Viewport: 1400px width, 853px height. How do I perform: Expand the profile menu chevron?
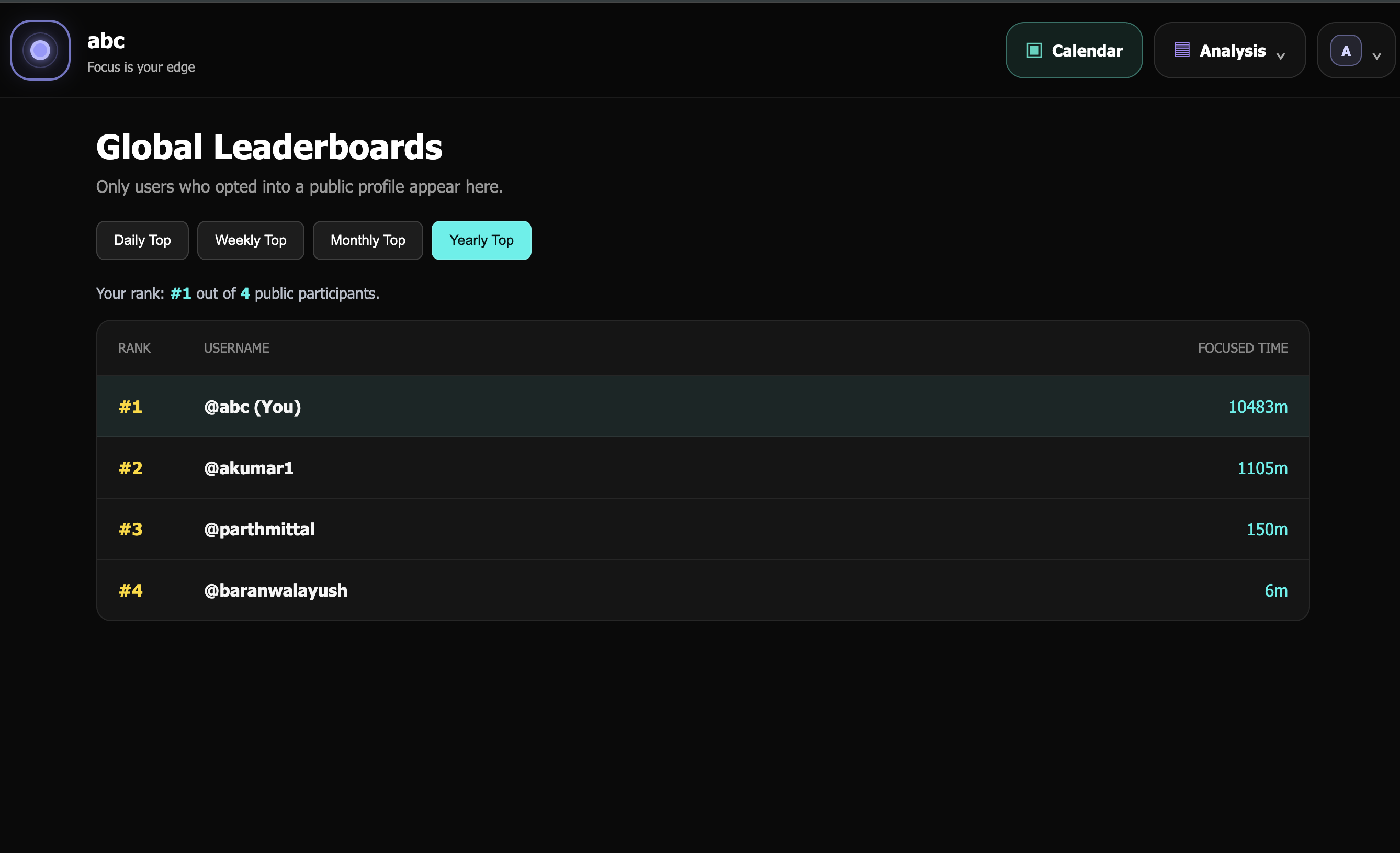pos(1376,55)
